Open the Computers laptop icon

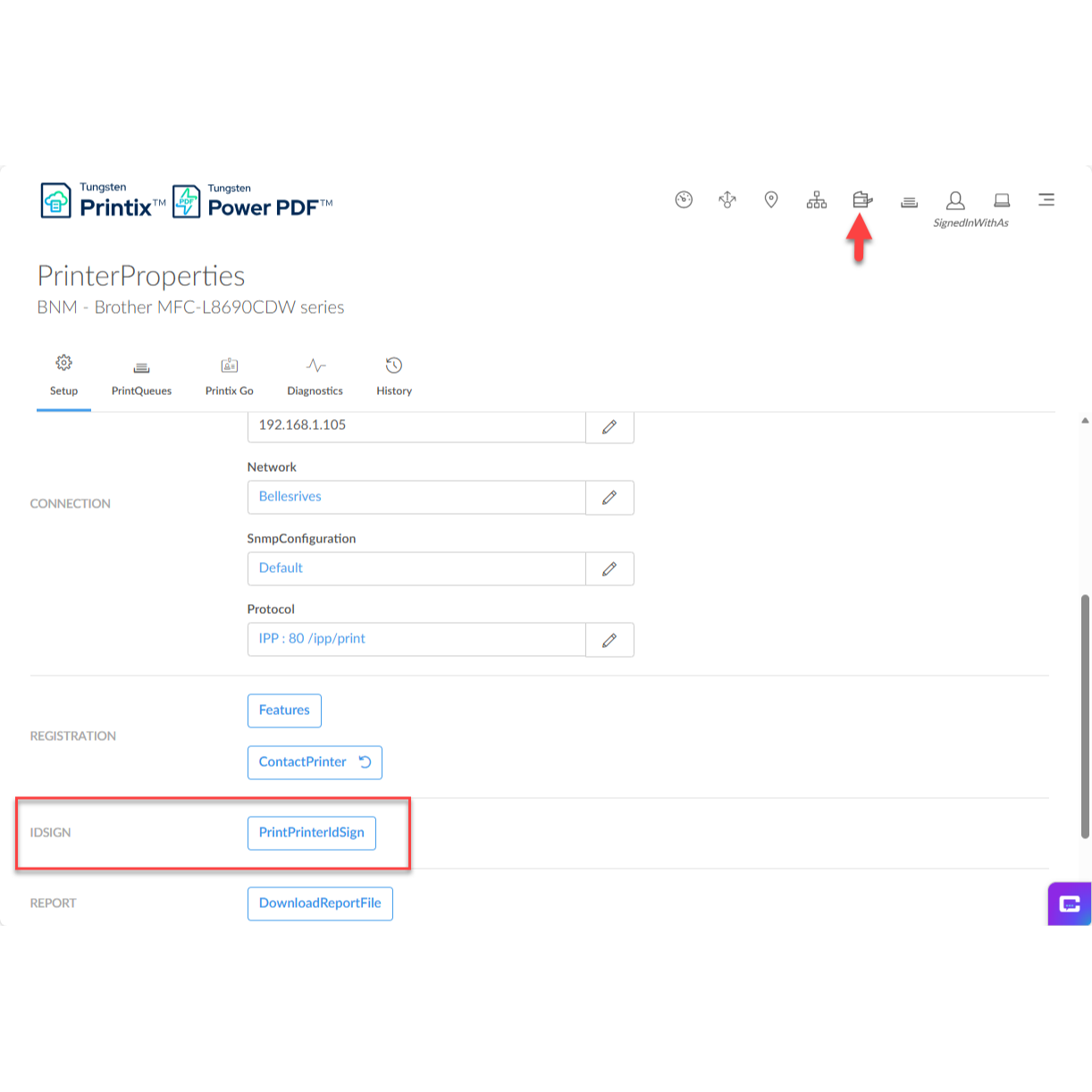[1002, 200]
